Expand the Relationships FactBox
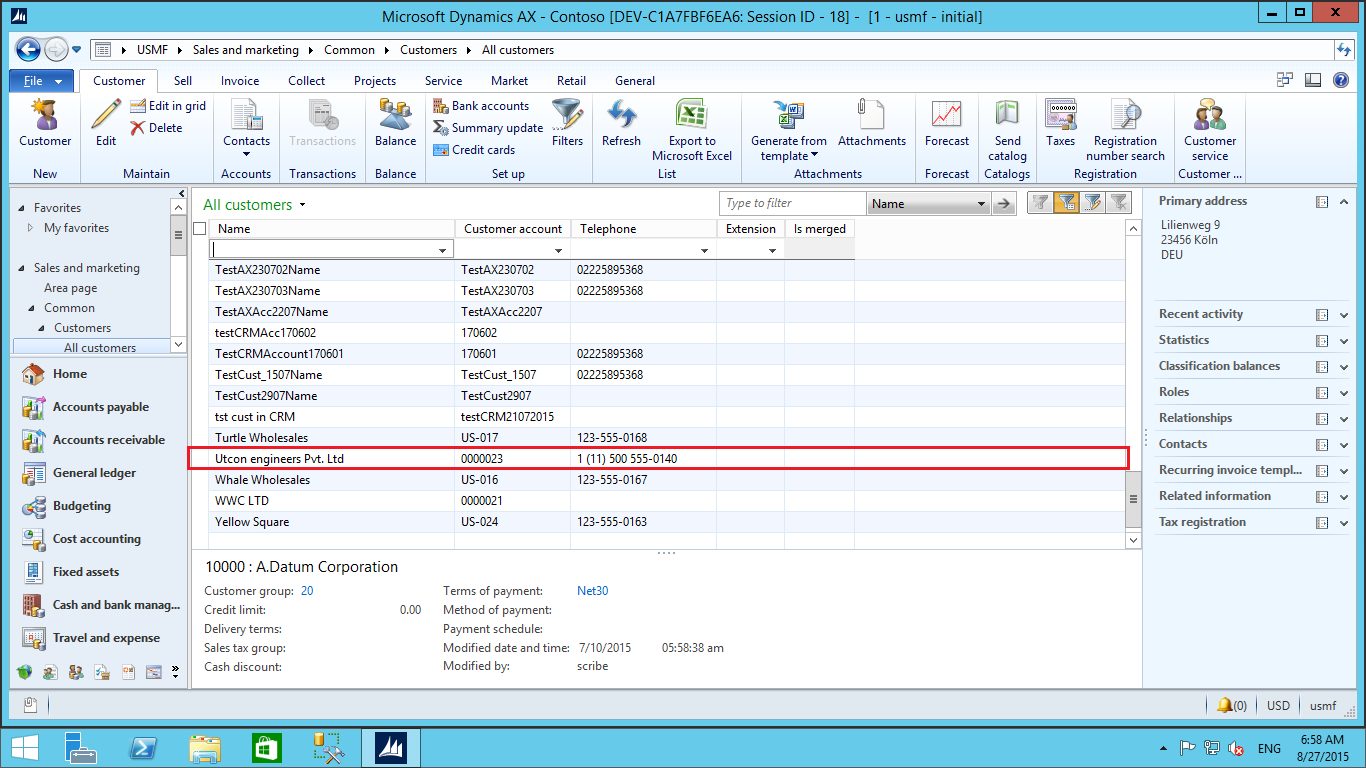Image resolution: width=1366 pixels, height=768 pixels. (x=1344, y=419)
